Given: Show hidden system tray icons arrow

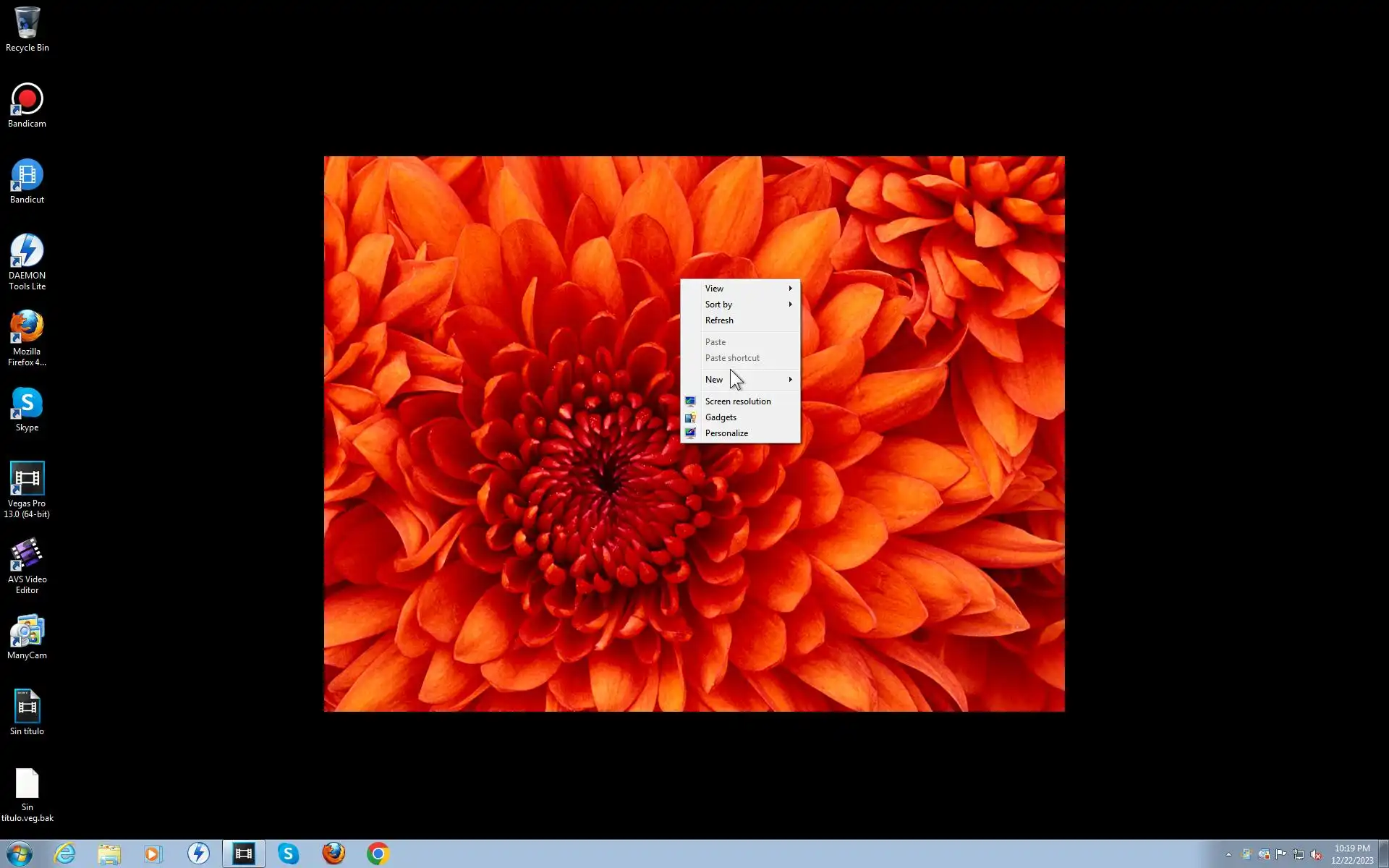Looking at the screenshot, I should point(1228,855).
